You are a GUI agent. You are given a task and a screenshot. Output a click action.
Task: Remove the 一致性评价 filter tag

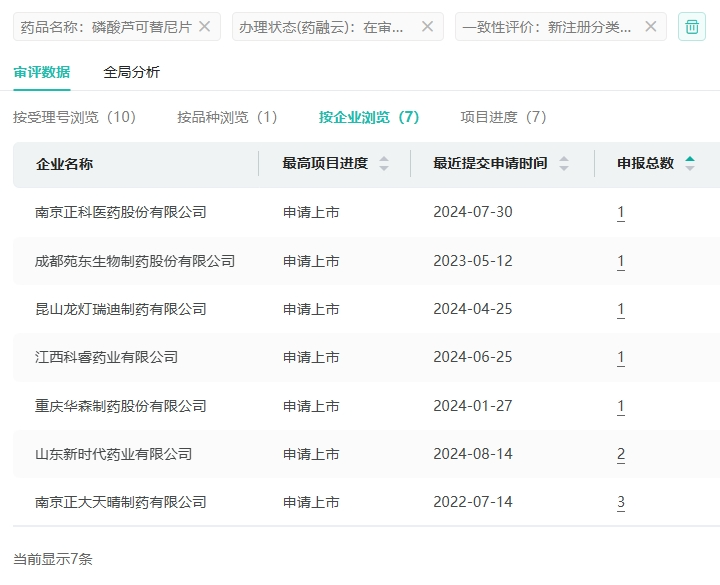651,27
